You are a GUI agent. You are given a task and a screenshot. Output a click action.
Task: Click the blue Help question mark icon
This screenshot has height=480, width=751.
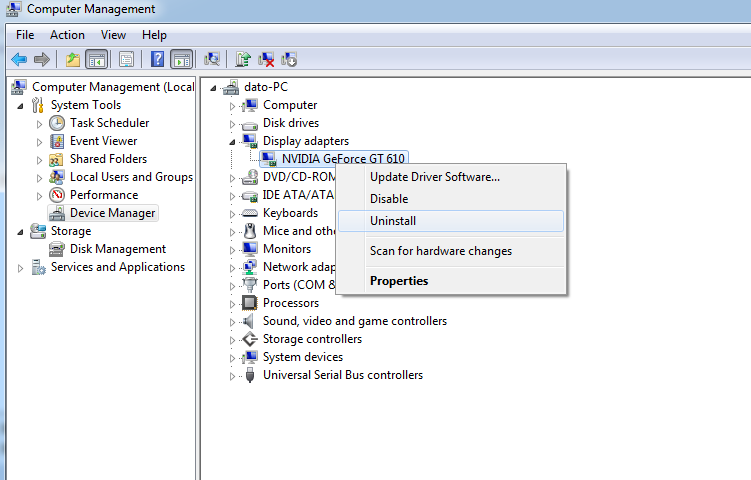coord(157,59)
